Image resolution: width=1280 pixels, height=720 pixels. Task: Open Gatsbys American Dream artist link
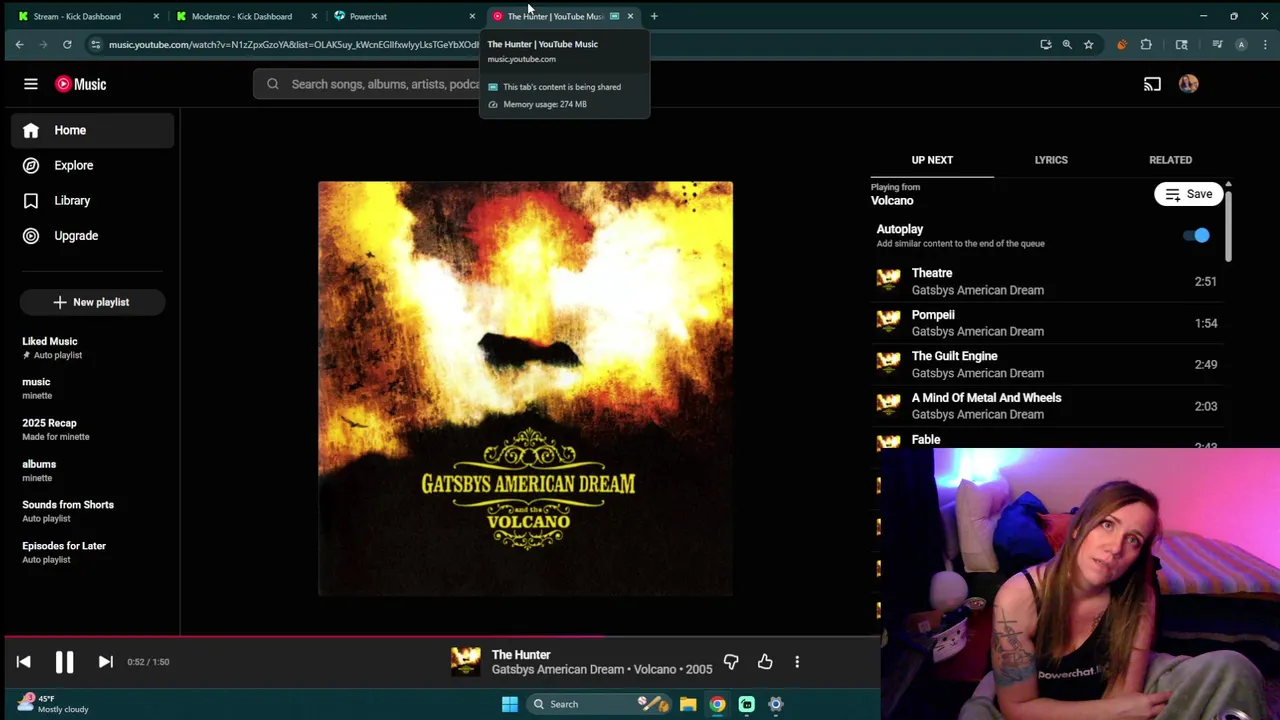pyautogui.click(x=558, y=670)
